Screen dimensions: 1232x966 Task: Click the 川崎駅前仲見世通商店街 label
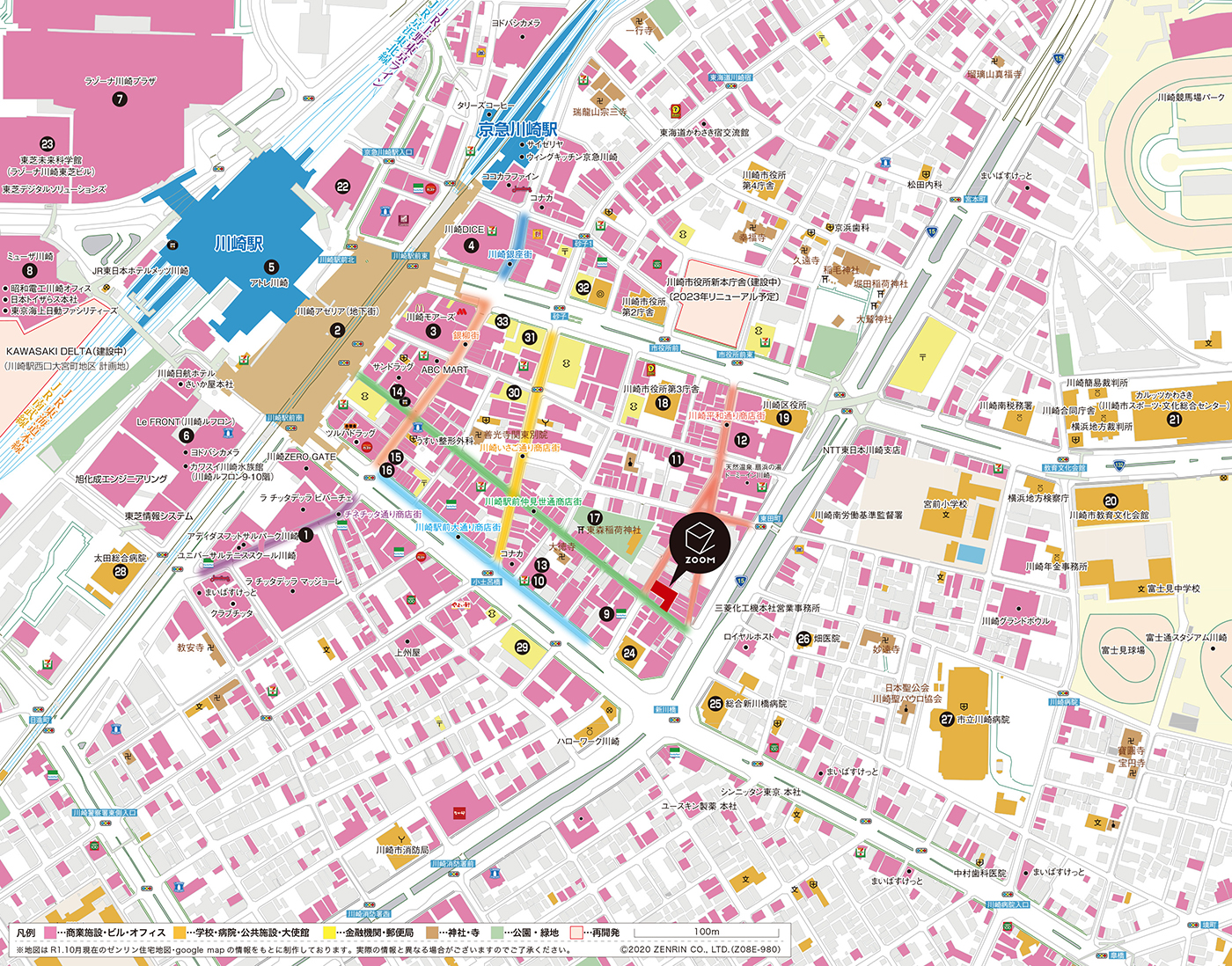[533, 501]
